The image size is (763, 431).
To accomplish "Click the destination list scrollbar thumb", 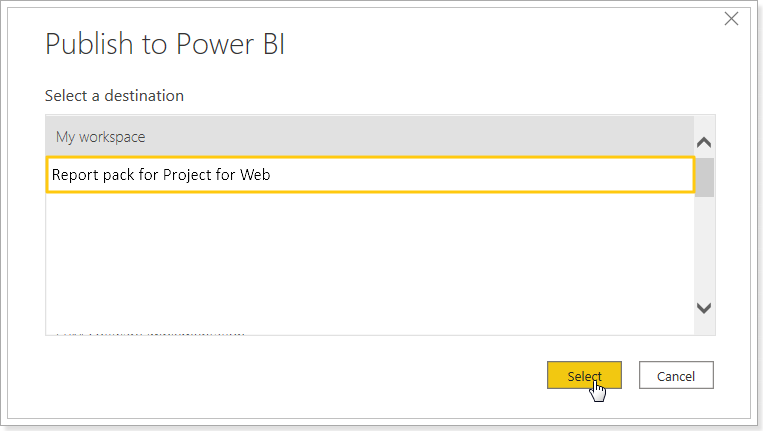I will (704, 177).
